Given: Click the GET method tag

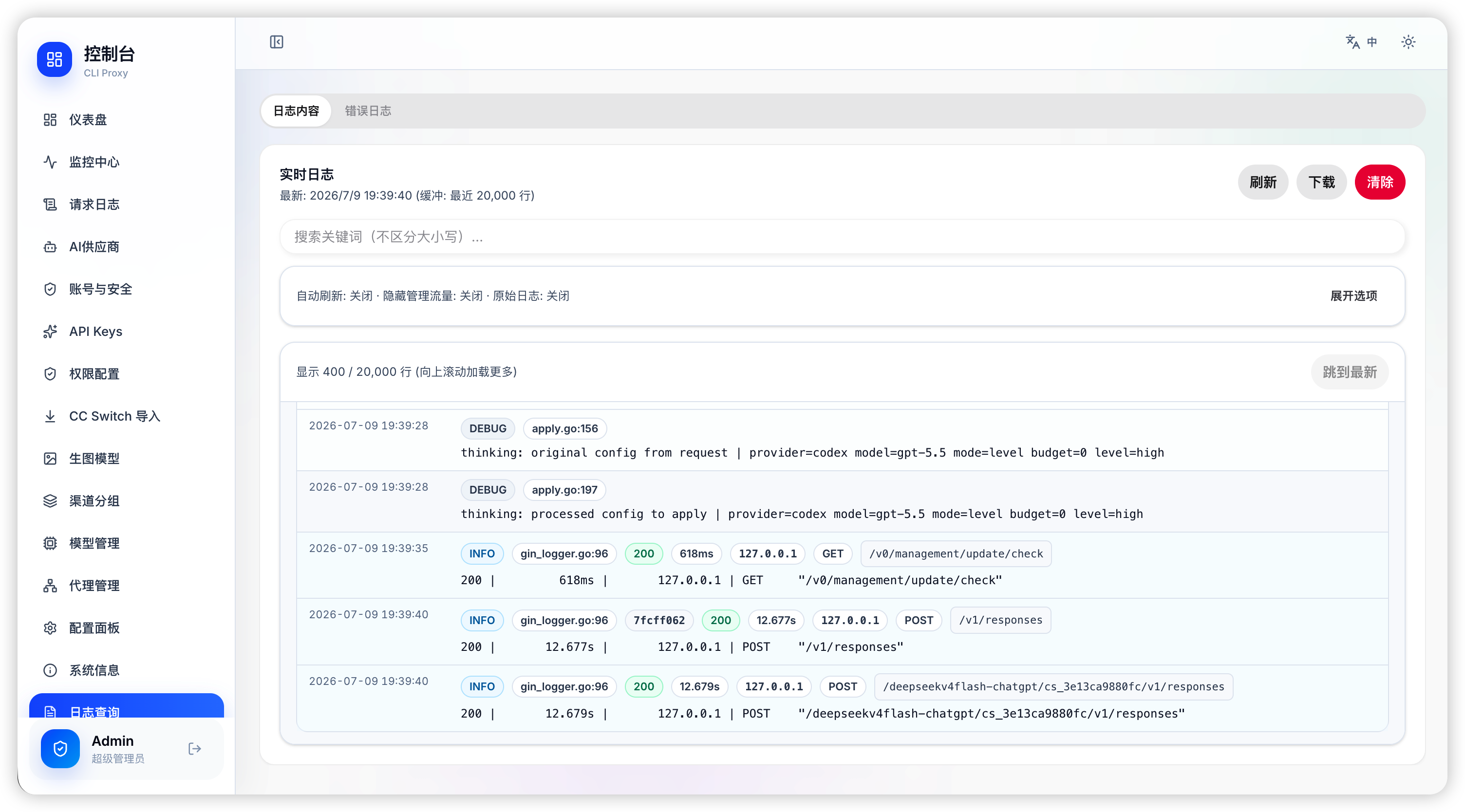Looking at the screenshot, I should click(x=833, y=554).
